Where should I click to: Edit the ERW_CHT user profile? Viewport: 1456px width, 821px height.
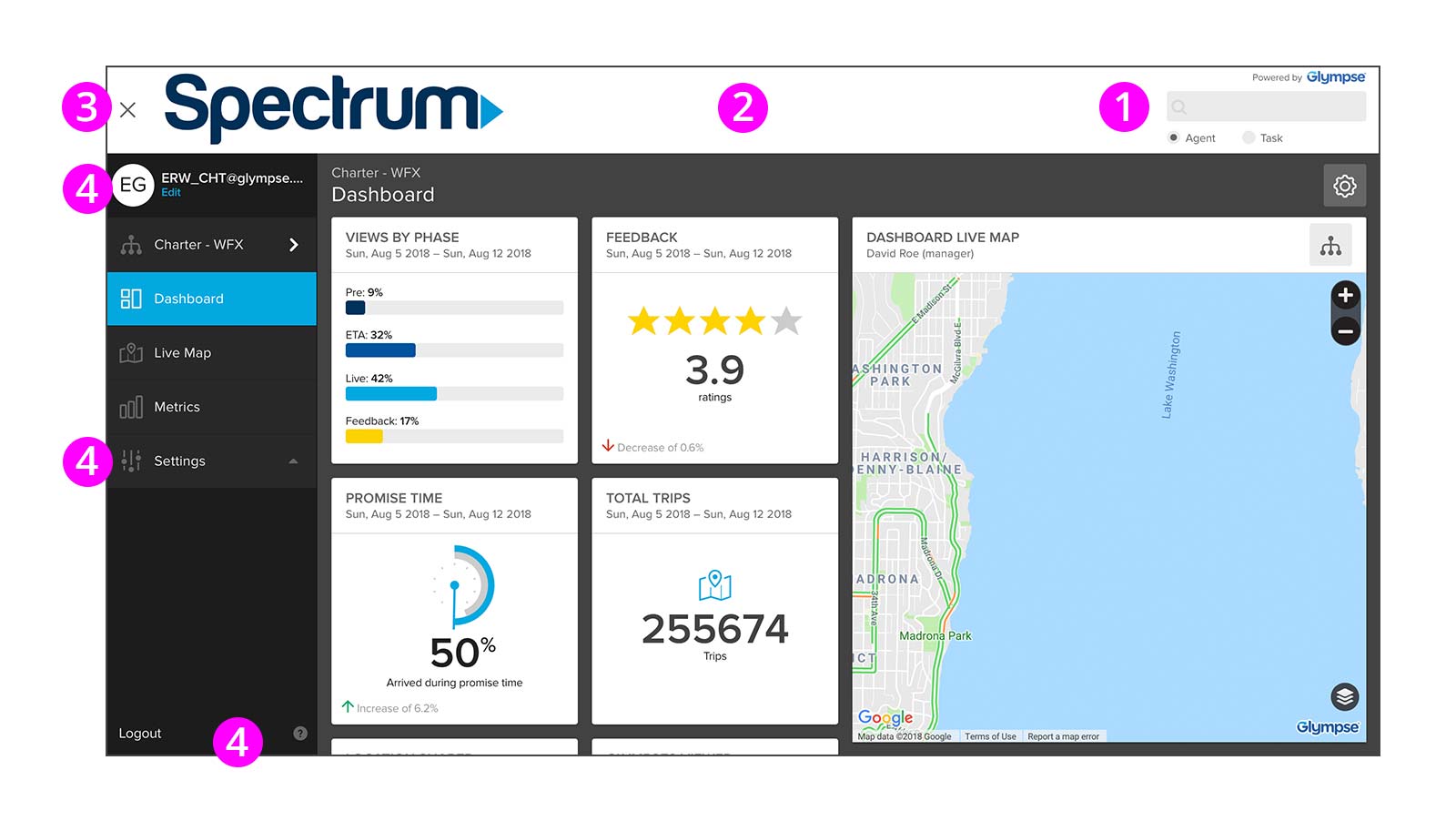171,193
